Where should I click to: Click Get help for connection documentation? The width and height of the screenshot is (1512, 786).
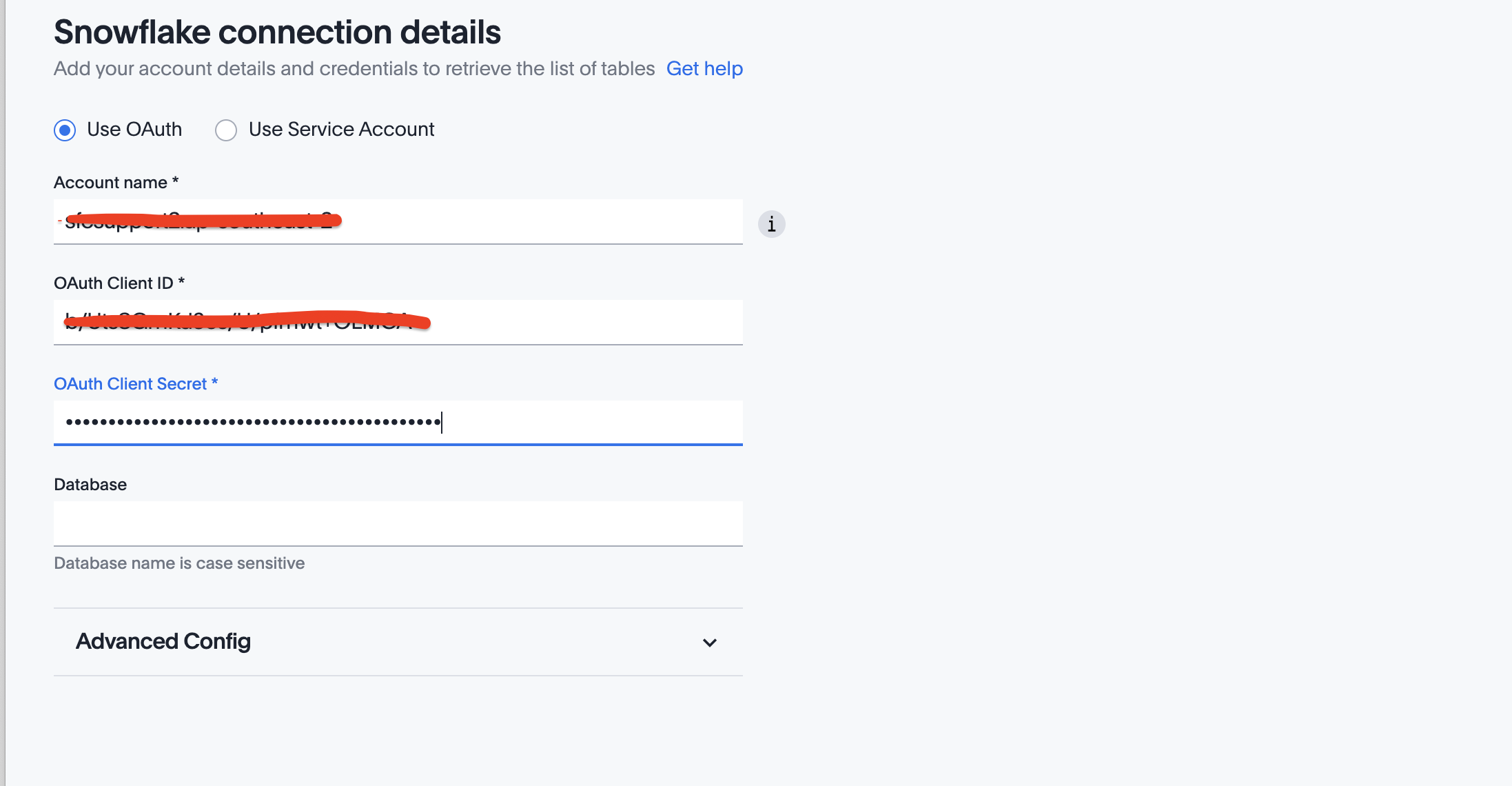(x=704, y=68)
